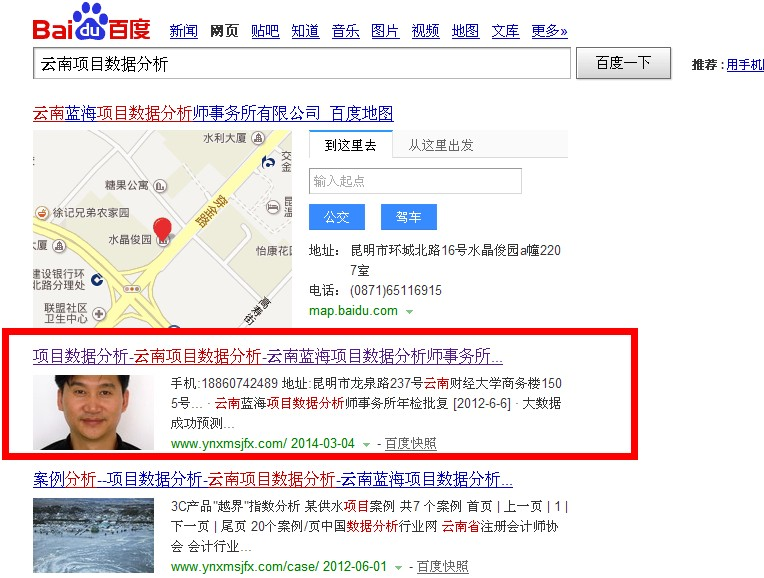Open the 贴吧 navigation link
Image resolution: width=764 pixels, height=578 pixels.
pyautogui.click(x=265, y=31)
